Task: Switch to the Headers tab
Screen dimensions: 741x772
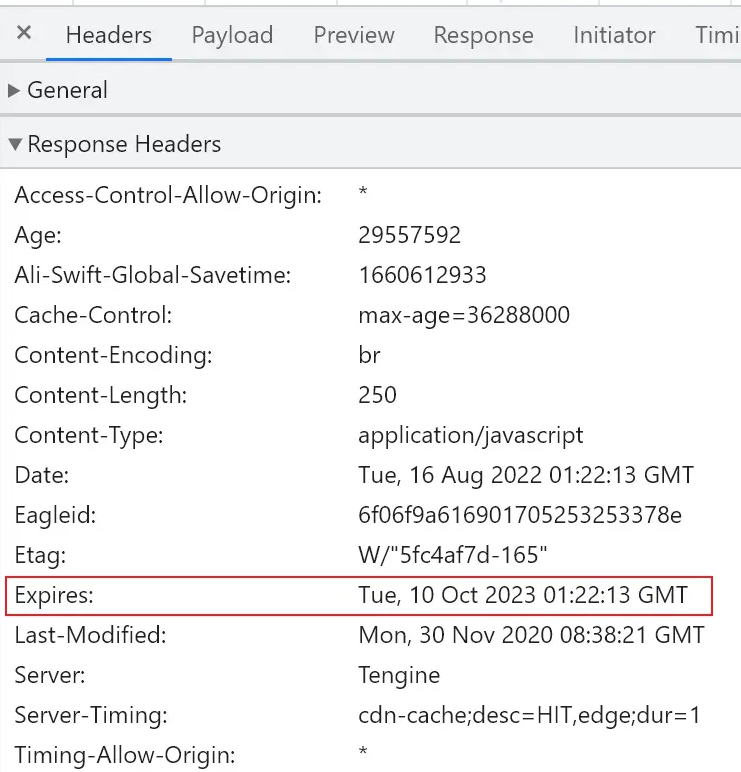Action: (x=109, y=35)
